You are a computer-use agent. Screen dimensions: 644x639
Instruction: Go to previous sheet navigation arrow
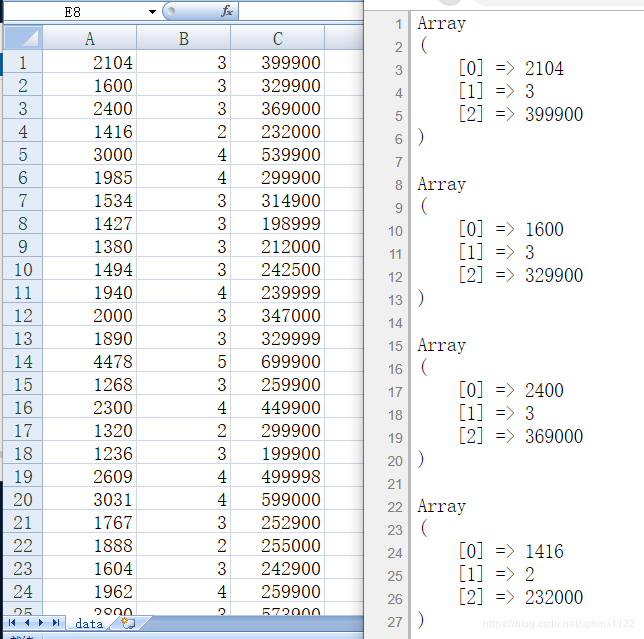pyautogui.click(x=27, y=623)
